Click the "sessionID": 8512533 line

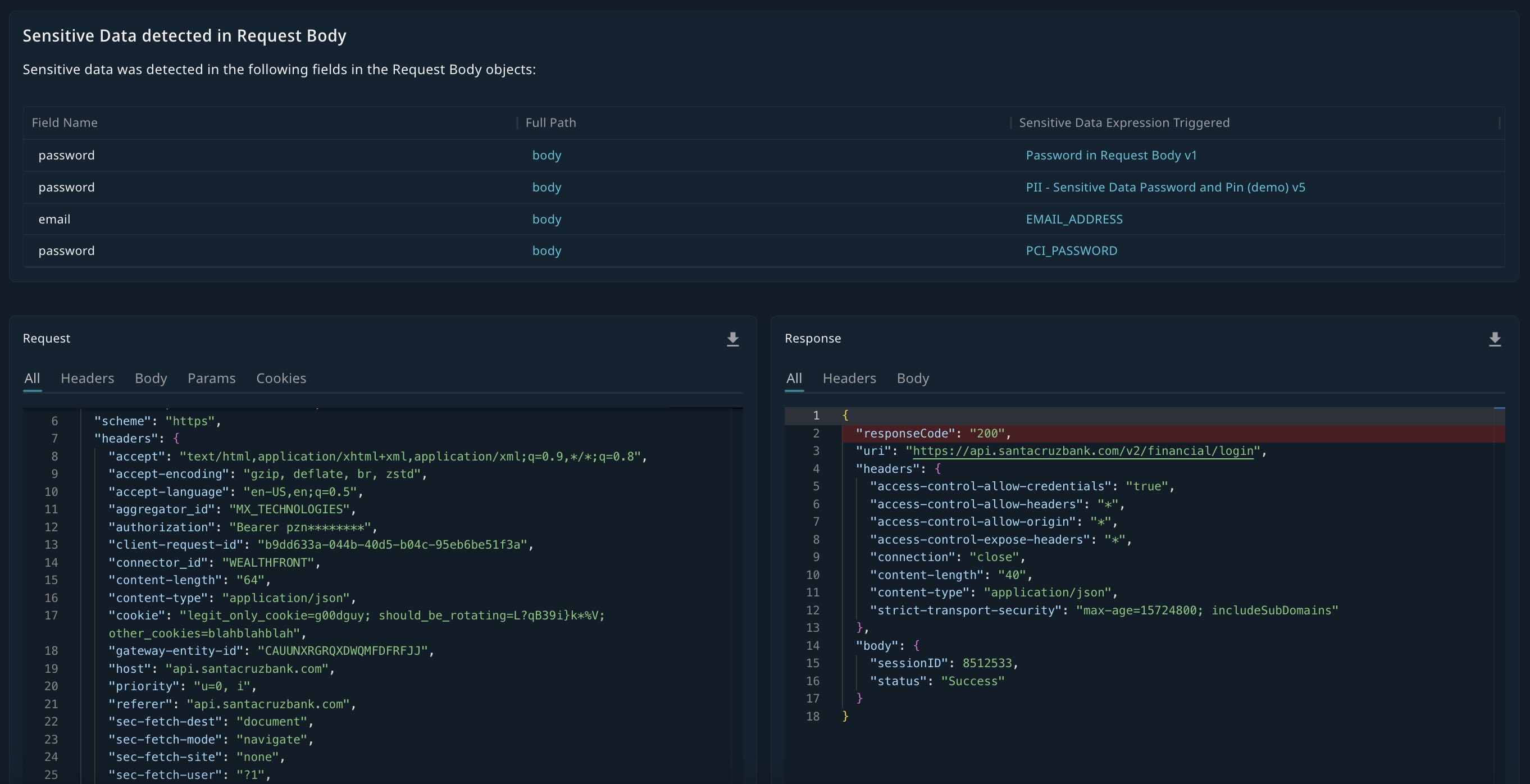point(944,663)
